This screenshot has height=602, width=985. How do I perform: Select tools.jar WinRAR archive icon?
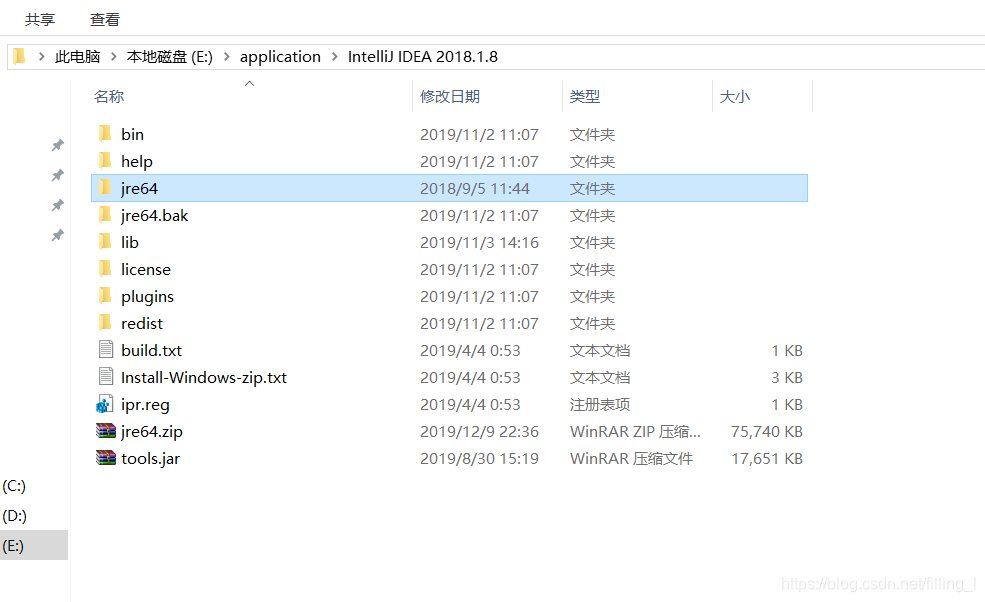point(106,458)
